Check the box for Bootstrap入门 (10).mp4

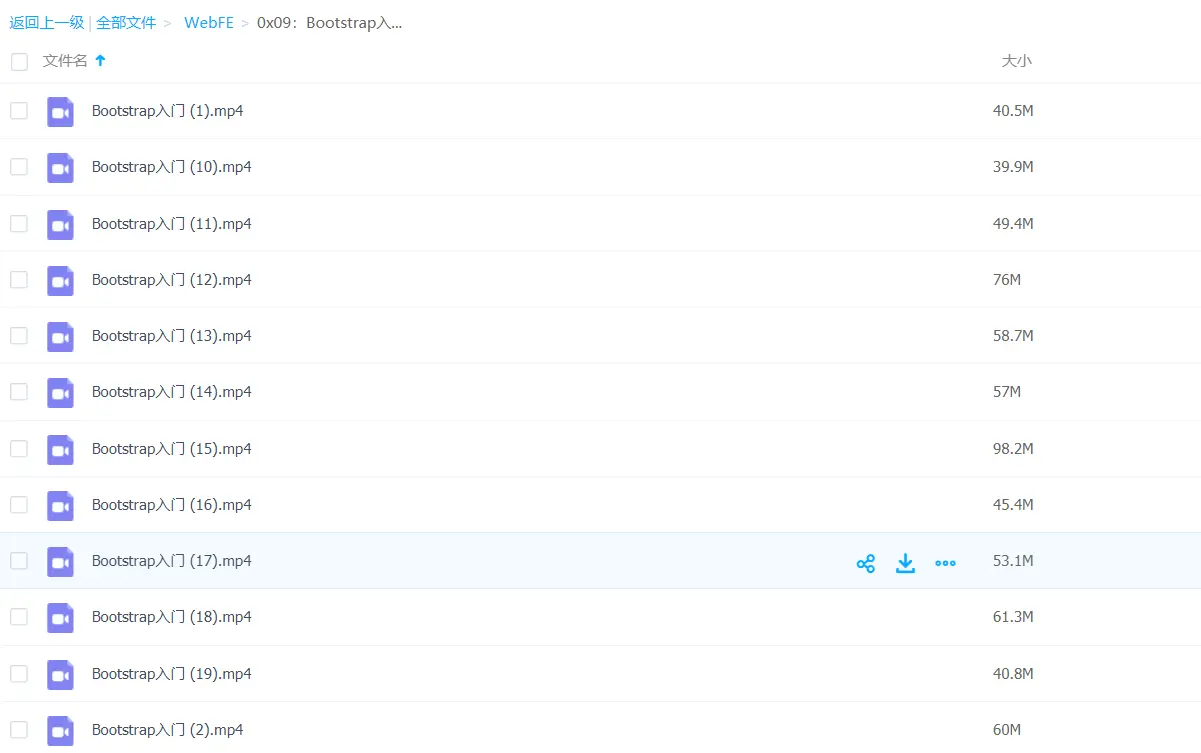coord(19,167)
